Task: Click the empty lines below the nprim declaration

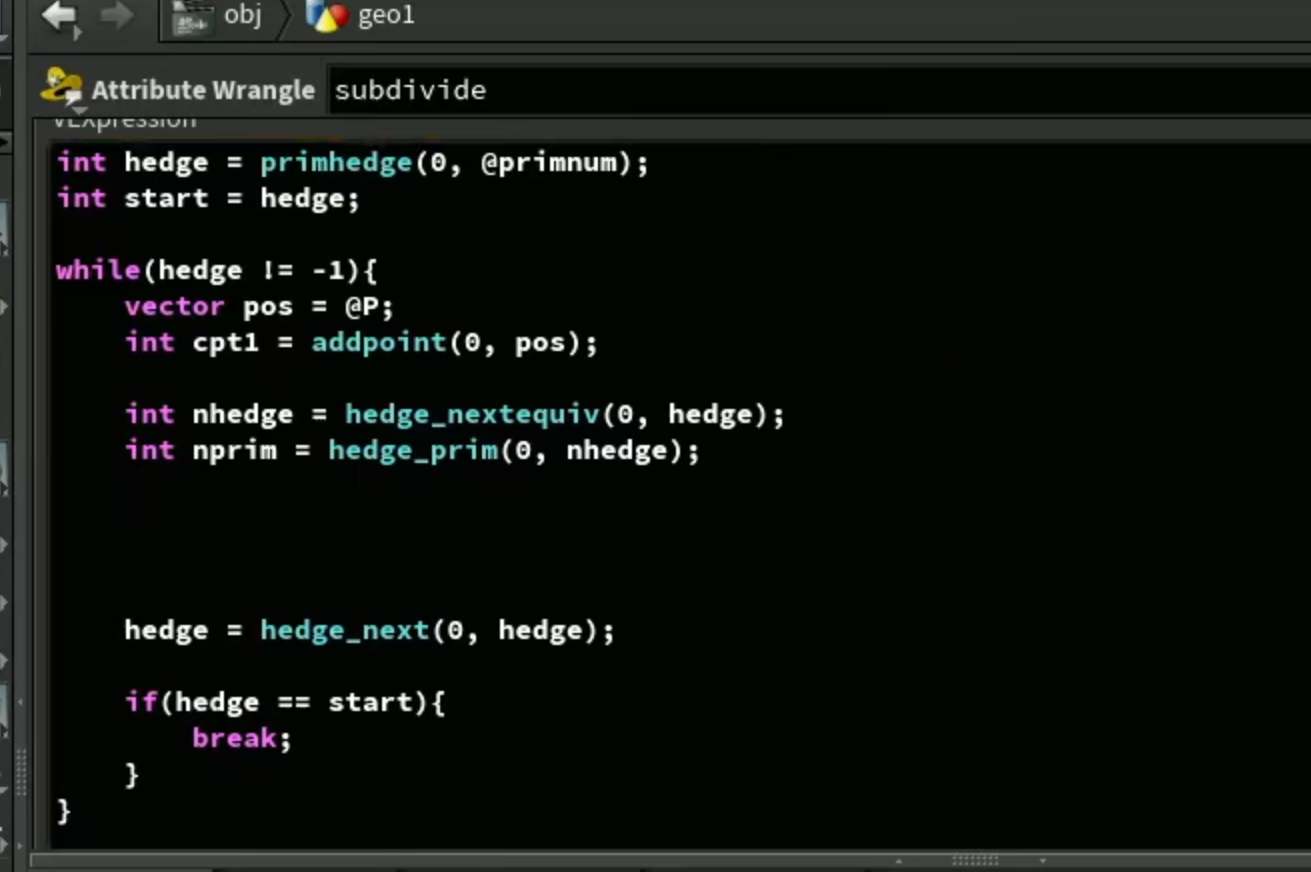Action: (x=680, y=540)
